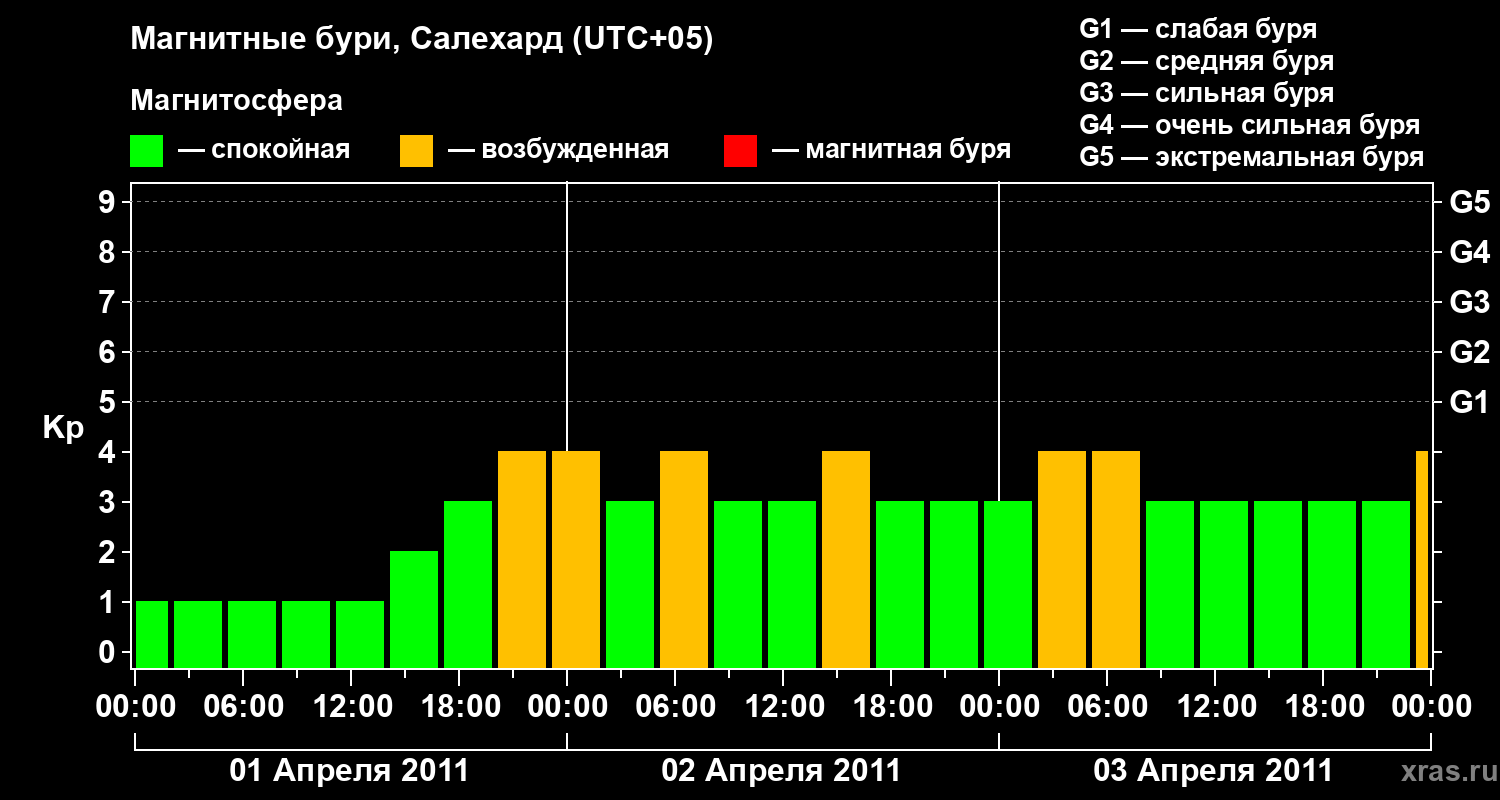Click the G1 label on the right axis
Screen dimensions: 1500x800
pyautogui.click(x=1469, y=402)
